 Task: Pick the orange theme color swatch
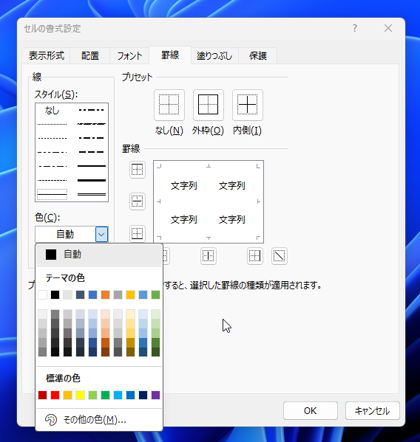105,295
